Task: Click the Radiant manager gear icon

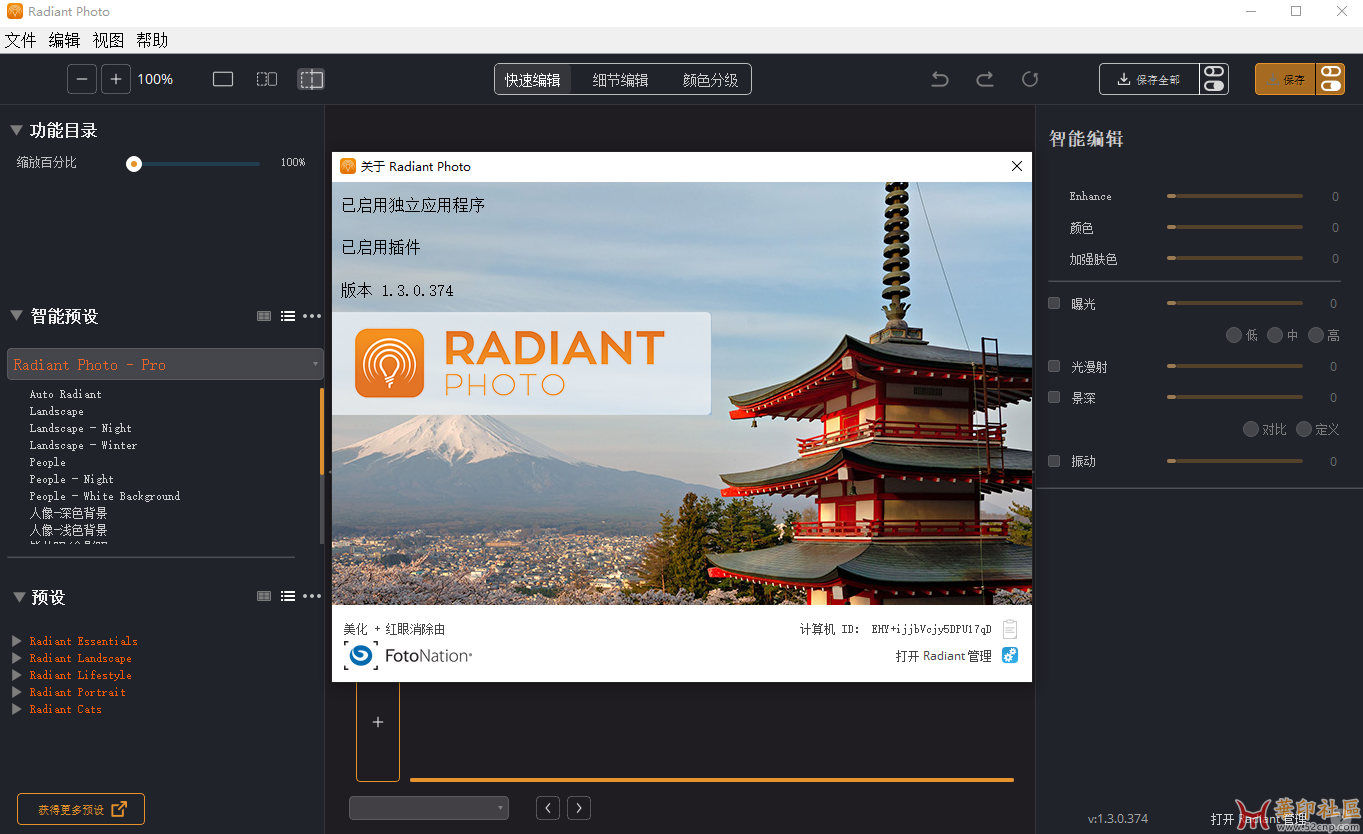Action: pyautogui.click(x=1010, y=655)
